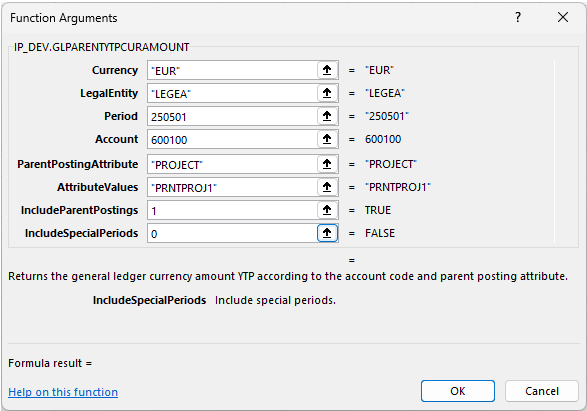Click Period field range selector icon
The image size is (587, 411).
(327, 116)
